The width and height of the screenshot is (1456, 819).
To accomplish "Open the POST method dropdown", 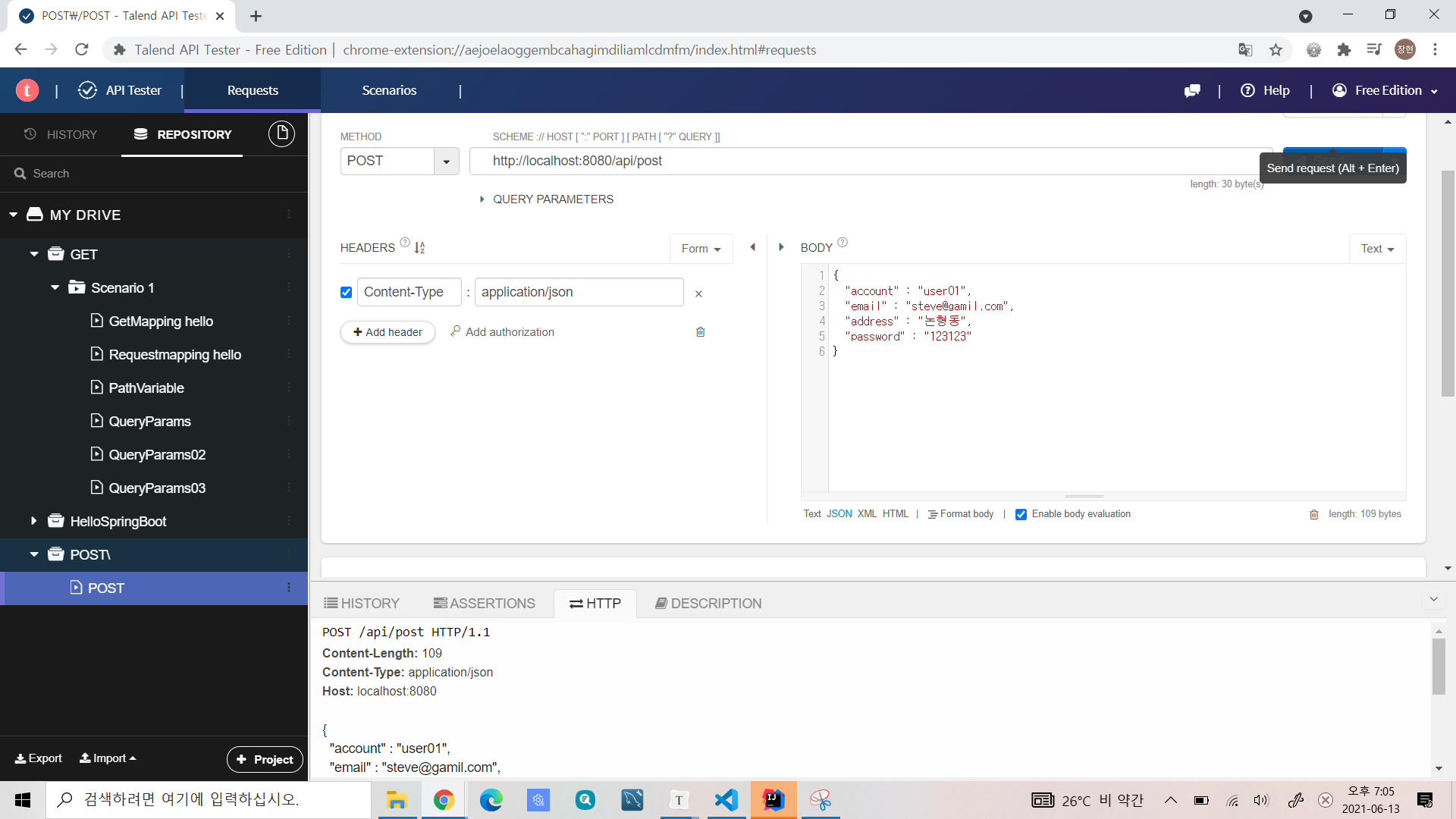I will point(446,161).
